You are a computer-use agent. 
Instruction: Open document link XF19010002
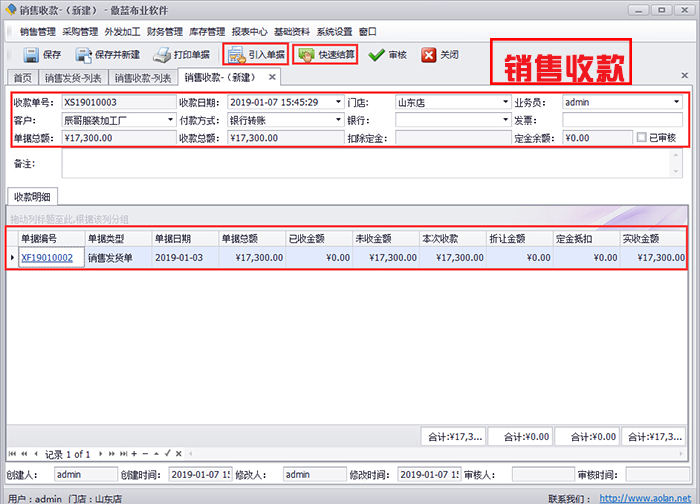47,258
